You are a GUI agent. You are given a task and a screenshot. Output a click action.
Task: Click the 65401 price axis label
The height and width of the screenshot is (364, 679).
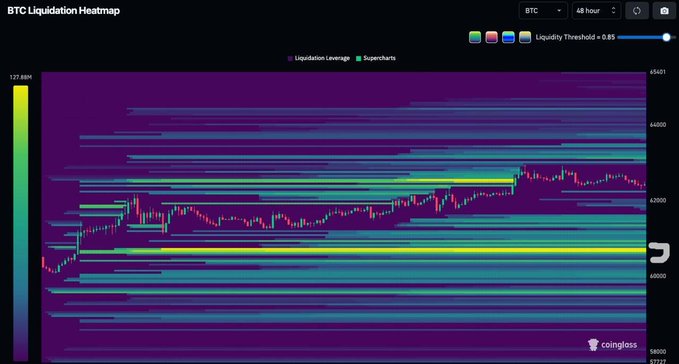(x=657, y=72)
